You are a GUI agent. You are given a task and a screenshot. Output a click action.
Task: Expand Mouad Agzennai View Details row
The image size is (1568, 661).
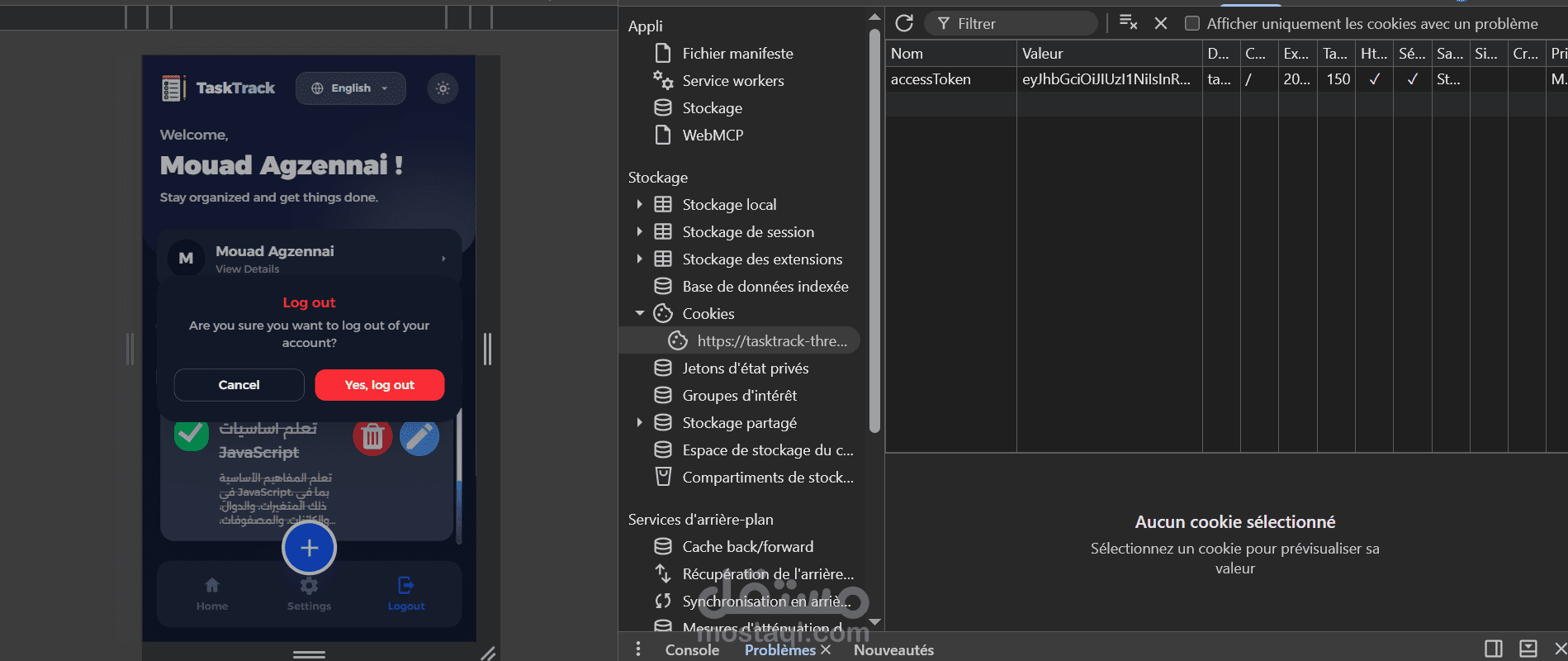pos(309,259)
